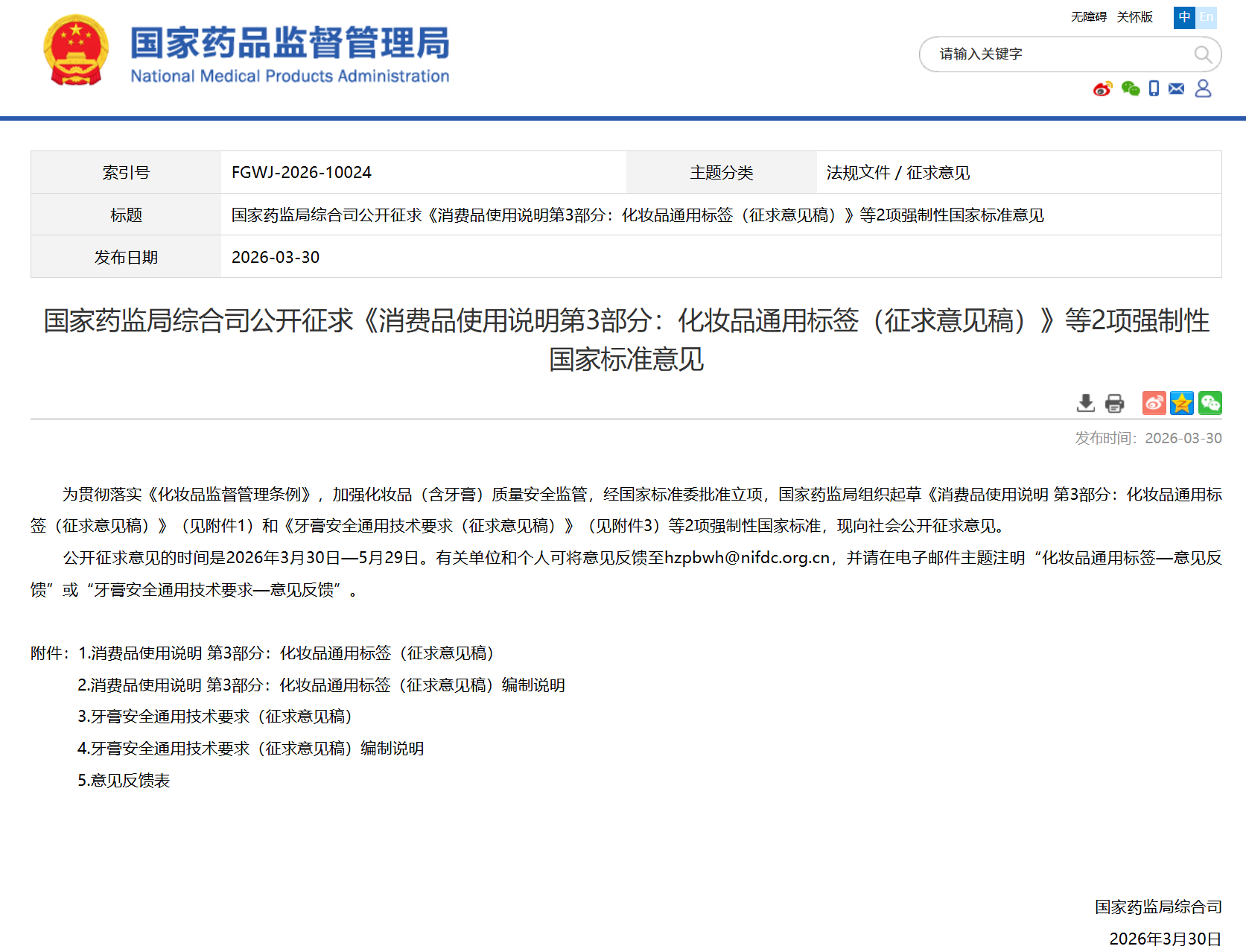Click the 索引号 label cell

126,173
